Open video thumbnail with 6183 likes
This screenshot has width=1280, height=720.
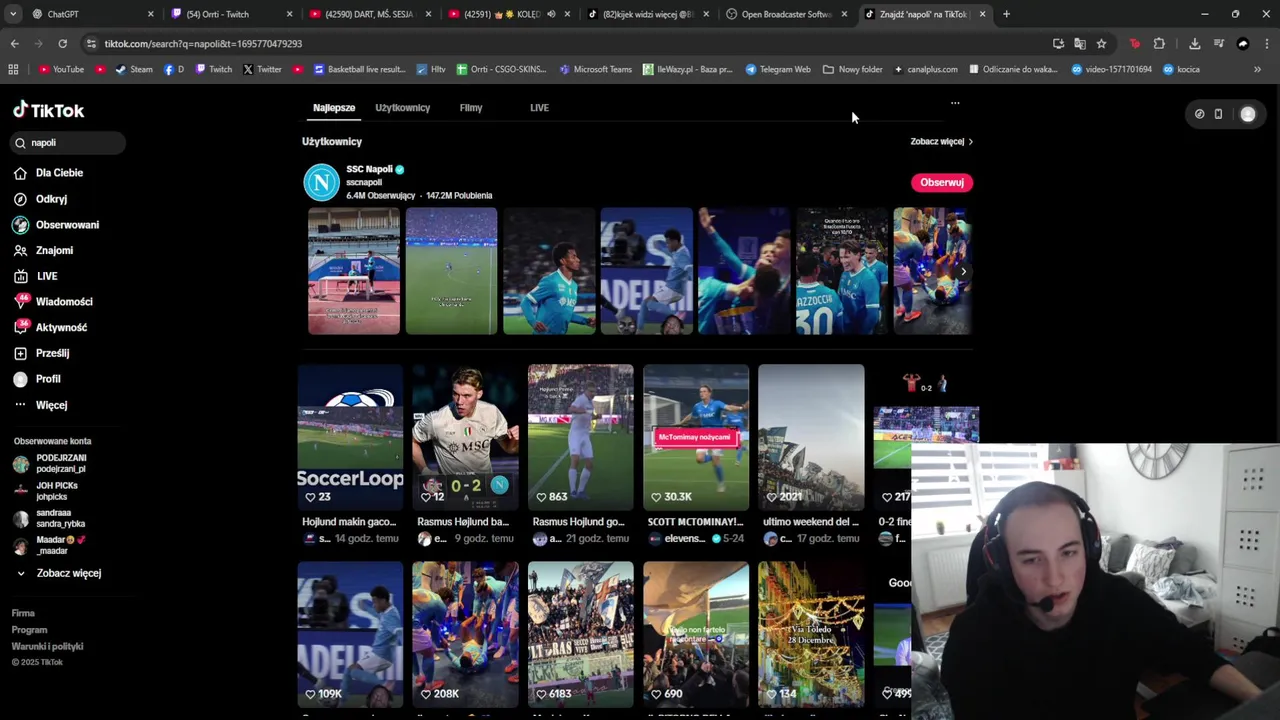[x=581, y=635]
